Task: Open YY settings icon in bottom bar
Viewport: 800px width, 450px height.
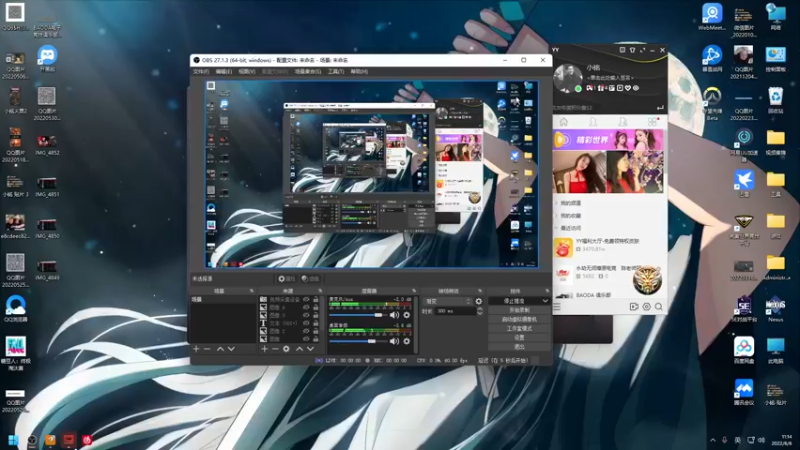Action: coord(646,307)
